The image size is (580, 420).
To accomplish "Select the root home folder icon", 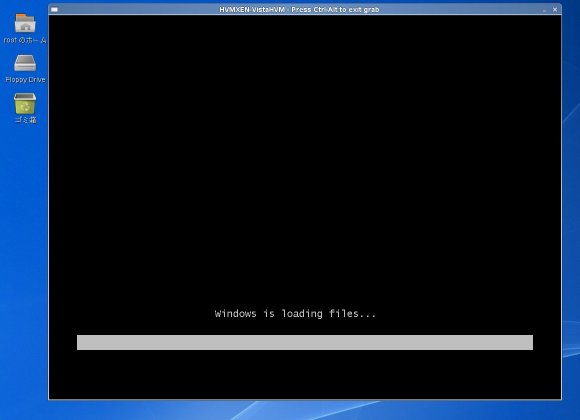I will point(25,23).
